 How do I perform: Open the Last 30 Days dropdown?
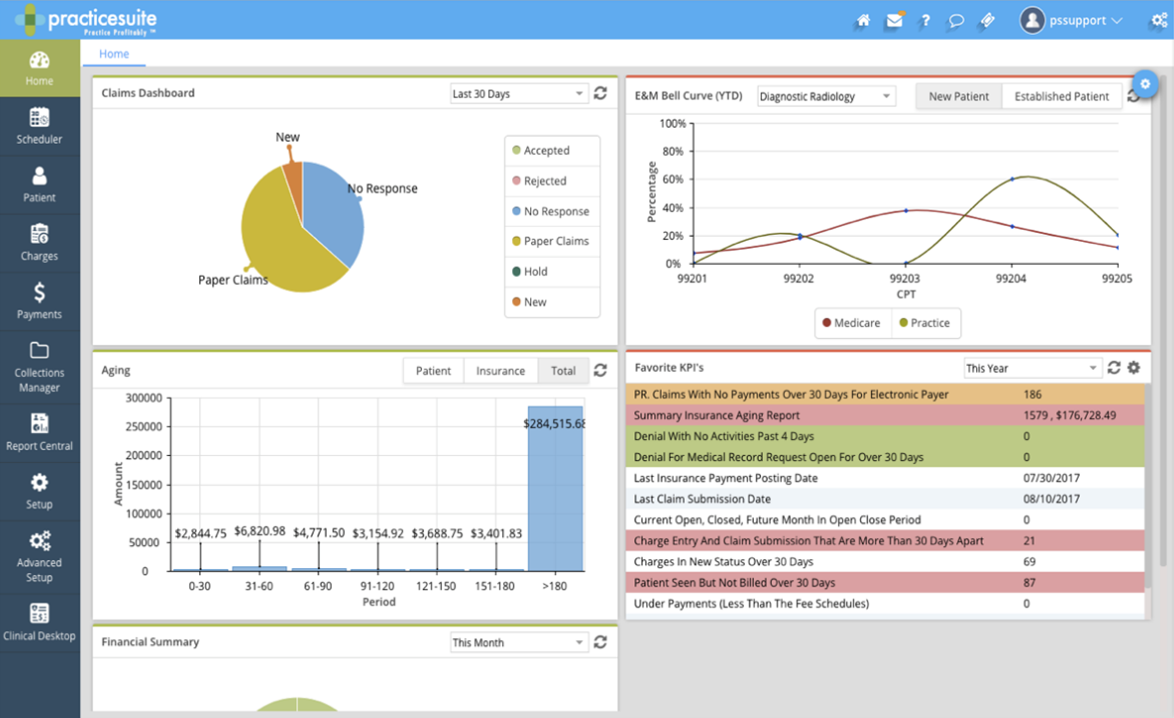pos(518,93)
